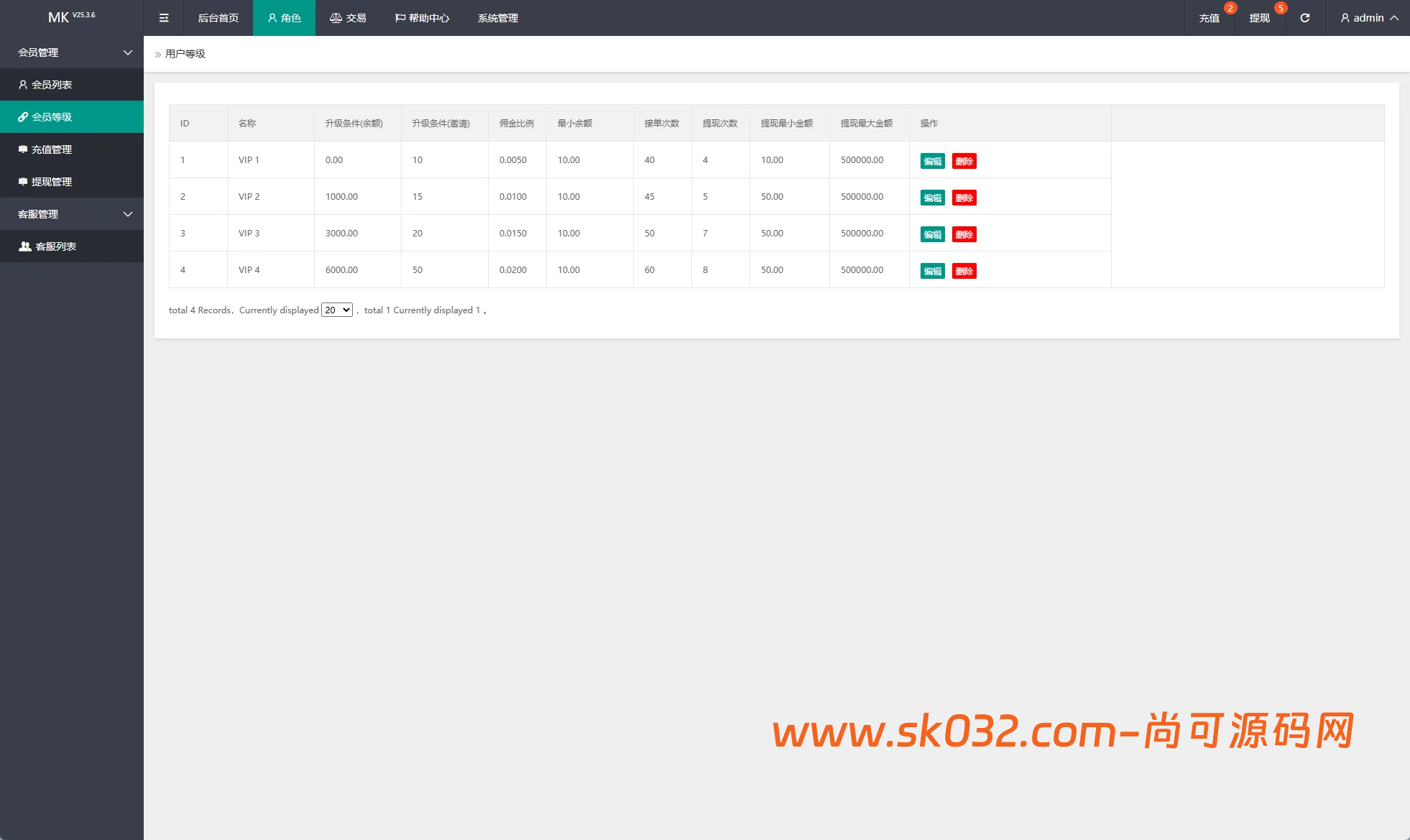Open the 系统管理 top menu
This screenshot has height=840, width=1410.
pyautogui.click(x=498, y=18)
